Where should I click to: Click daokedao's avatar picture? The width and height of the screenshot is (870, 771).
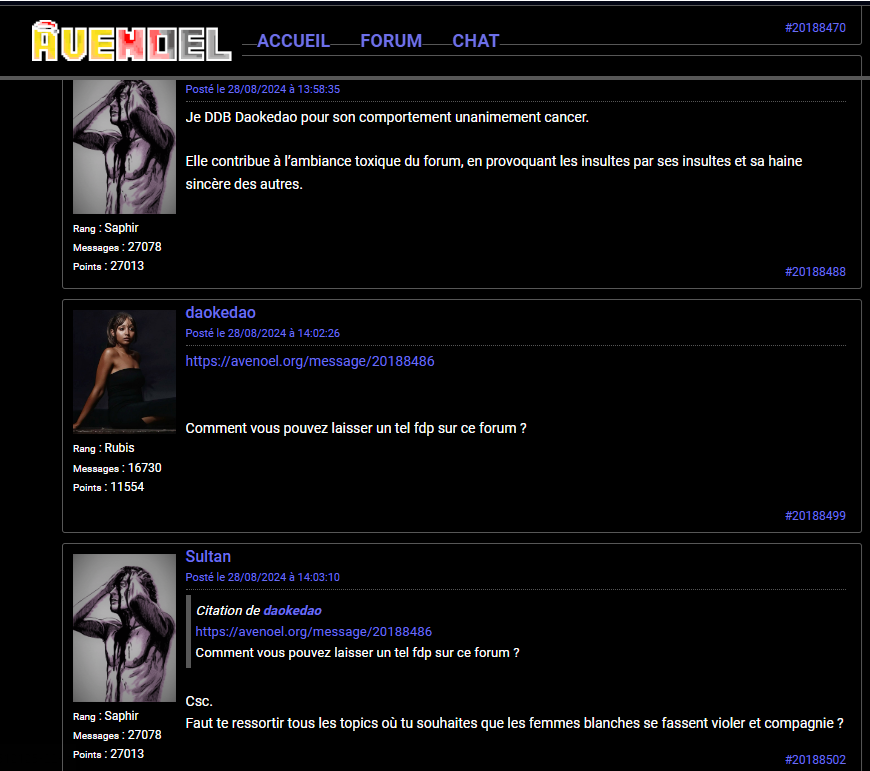(x=124, y=371)
